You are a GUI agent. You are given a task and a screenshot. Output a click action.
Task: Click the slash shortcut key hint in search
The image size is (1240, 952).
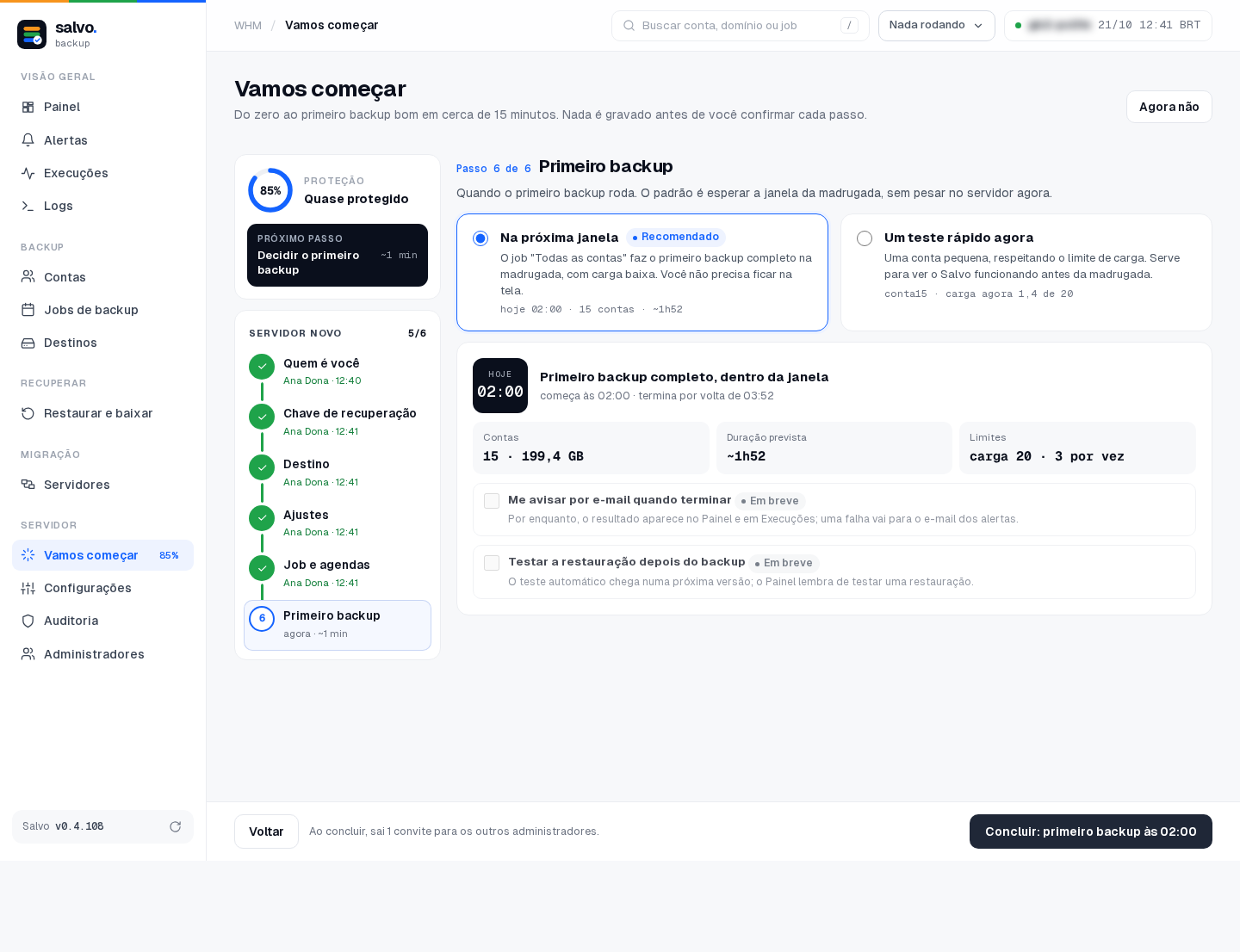pyautogui.click(x=849, y=26)
